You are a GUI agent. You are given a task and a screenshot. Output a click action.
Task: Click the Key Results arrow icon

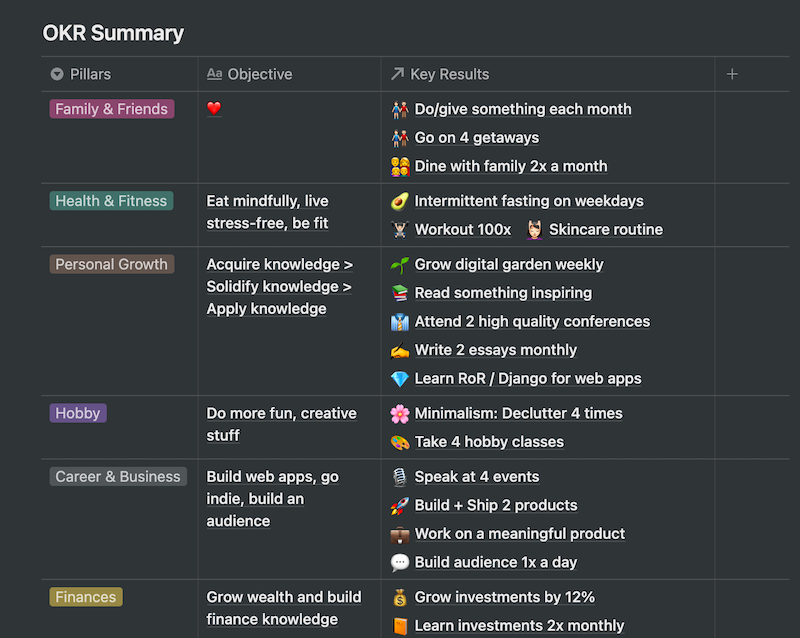[397, 74]
